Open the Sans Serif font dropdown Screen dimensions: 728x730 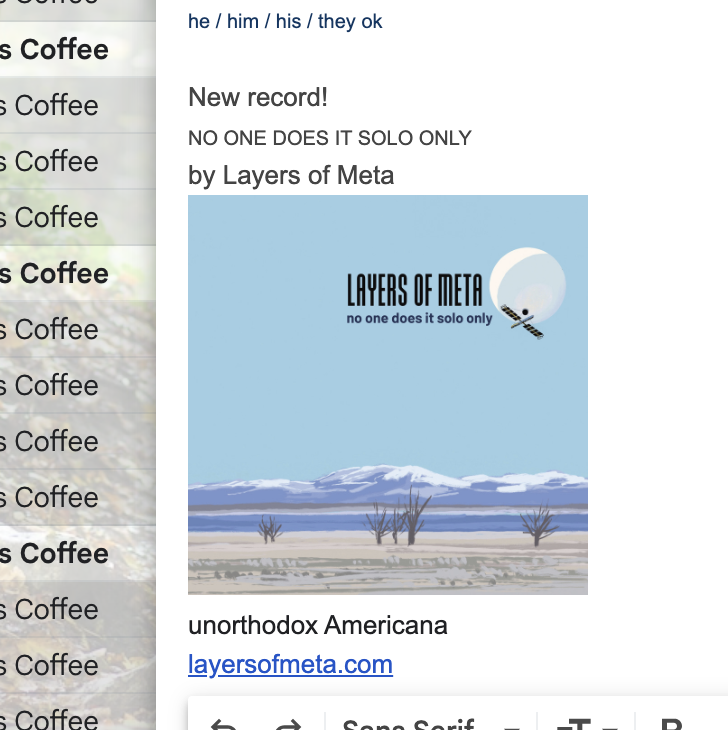click(431, 724)
